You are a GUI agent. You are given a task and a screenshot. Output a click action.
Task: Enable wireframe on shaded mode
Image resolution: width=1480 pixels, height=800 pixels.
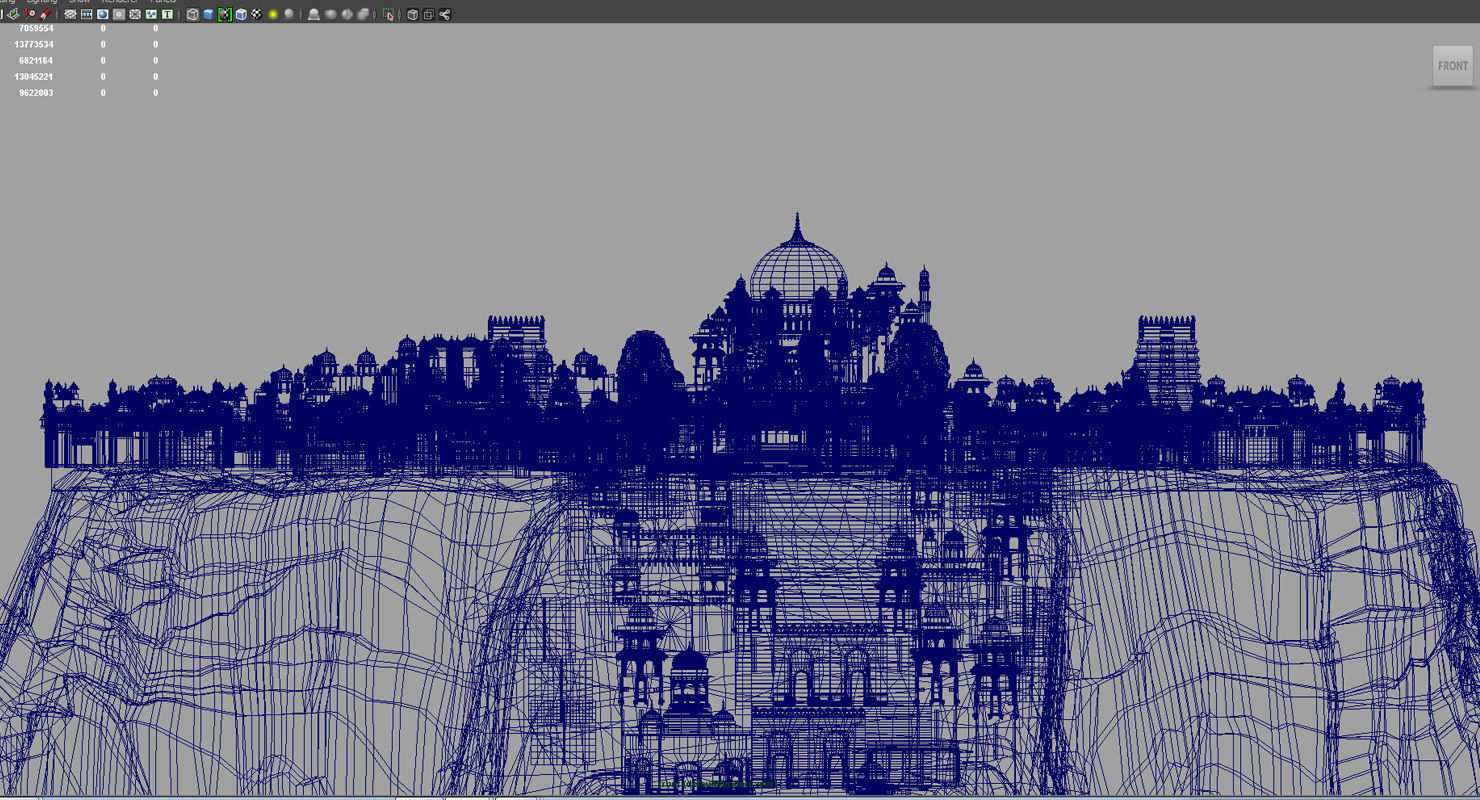(241, 14)
